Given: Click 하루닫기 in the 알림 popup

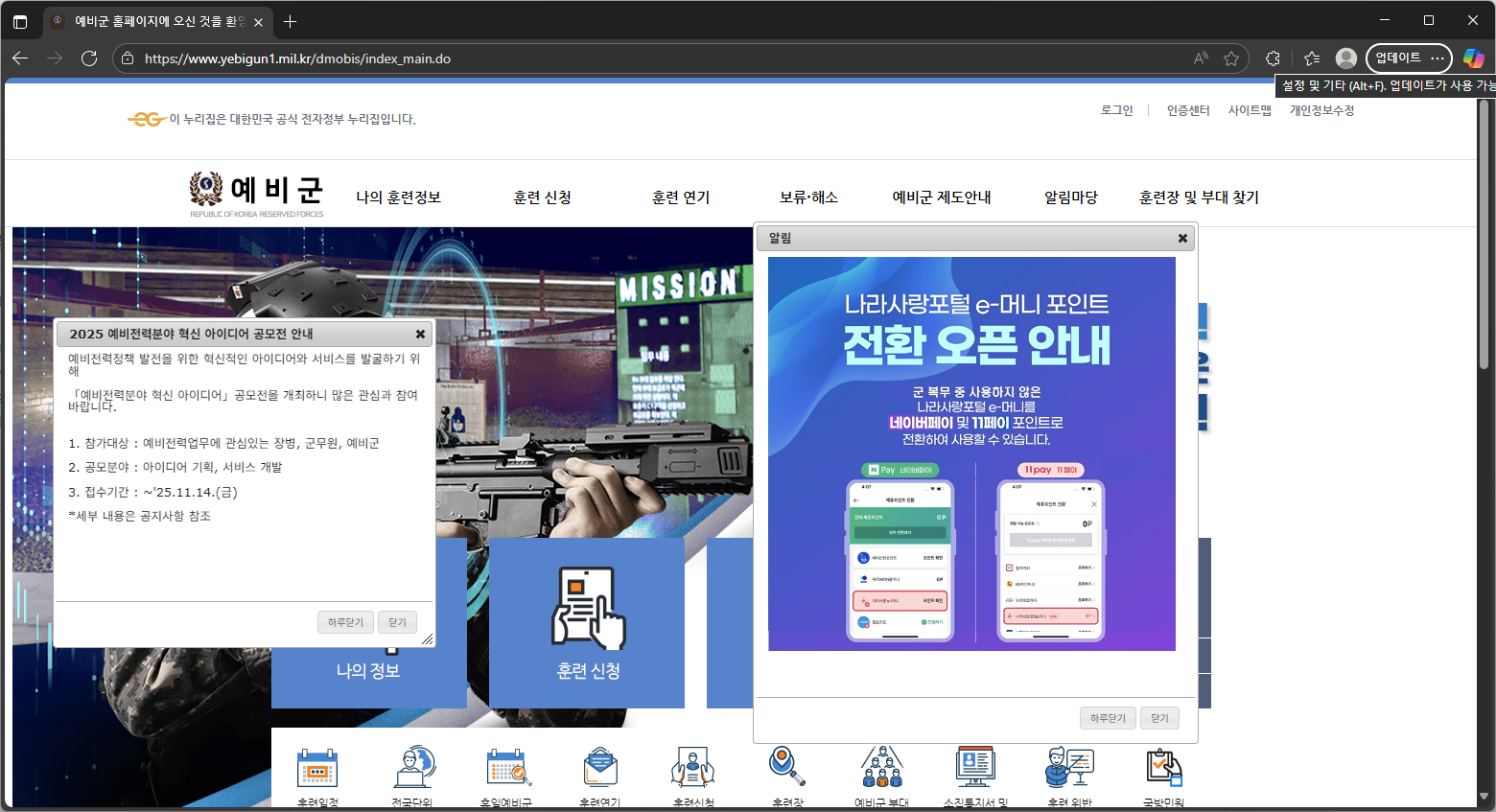Looking at the screenshot, I should click(1108, 718).
